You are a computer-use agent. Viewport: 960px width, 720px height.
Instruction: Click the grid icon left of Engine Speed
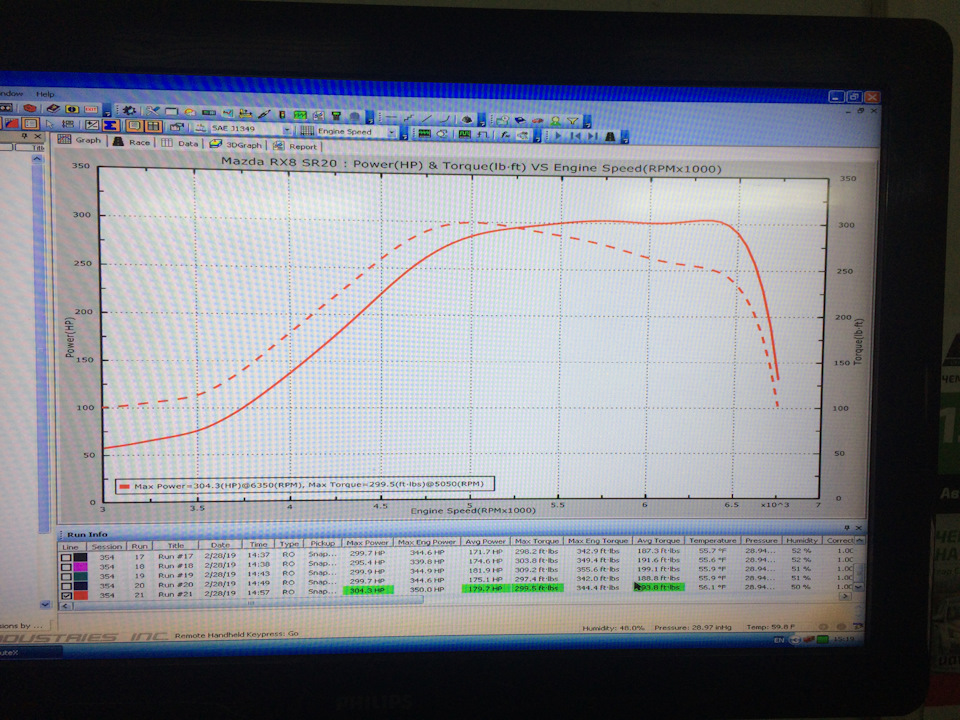click(307, 130)
